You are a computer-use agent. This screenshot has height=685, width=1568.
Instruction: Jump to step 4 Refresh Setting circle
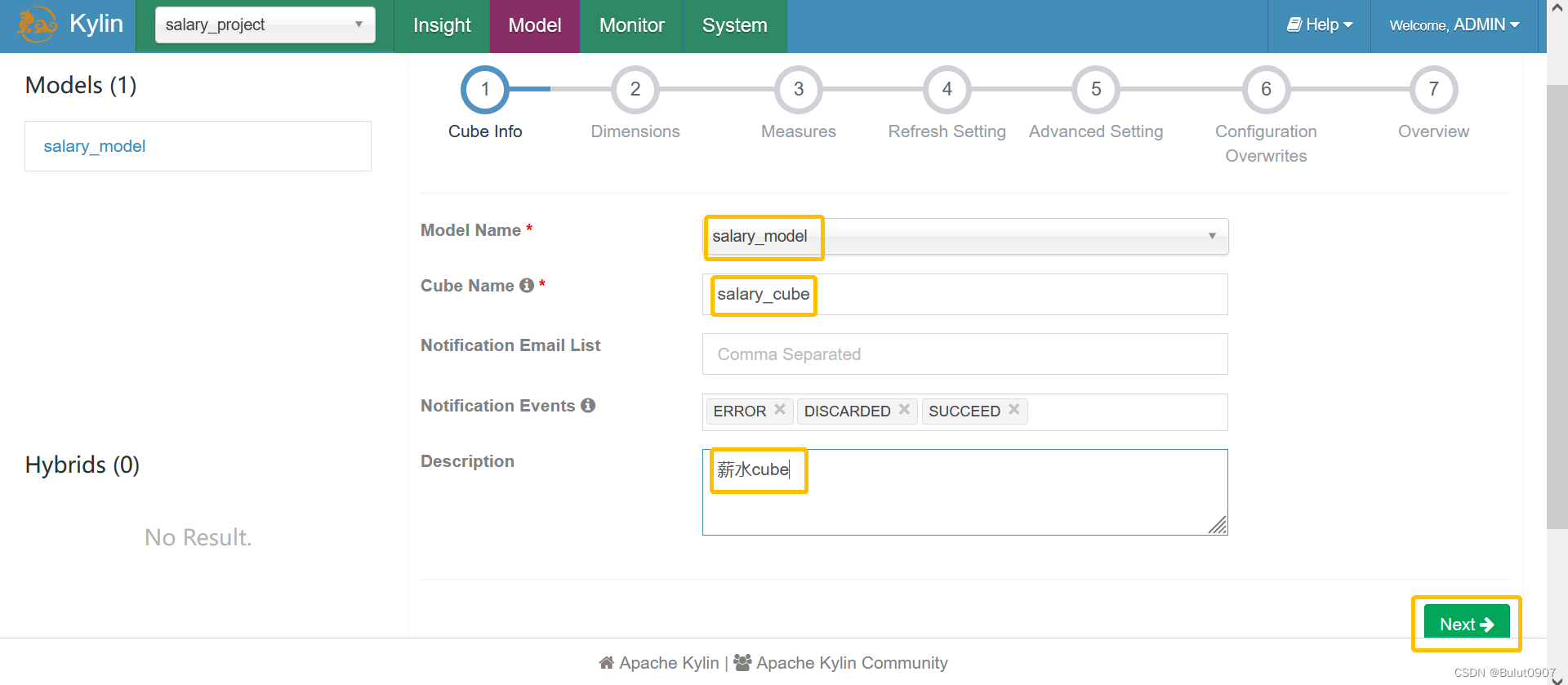pyautogui.click(x=947, y=90)
